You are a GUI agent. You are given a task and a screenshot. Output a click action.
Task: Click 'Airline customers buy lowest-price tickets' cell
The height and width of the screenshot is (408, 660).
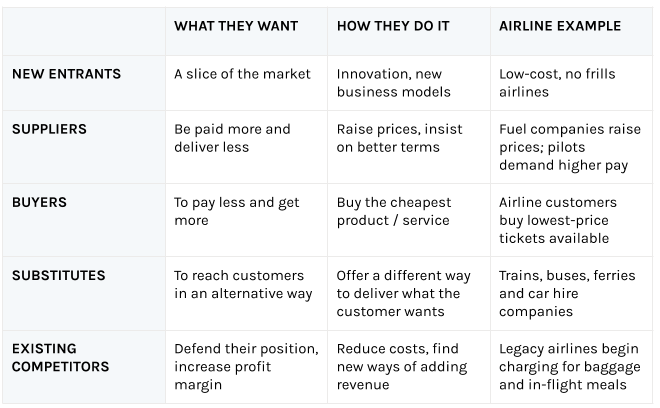tap(554, 220)
